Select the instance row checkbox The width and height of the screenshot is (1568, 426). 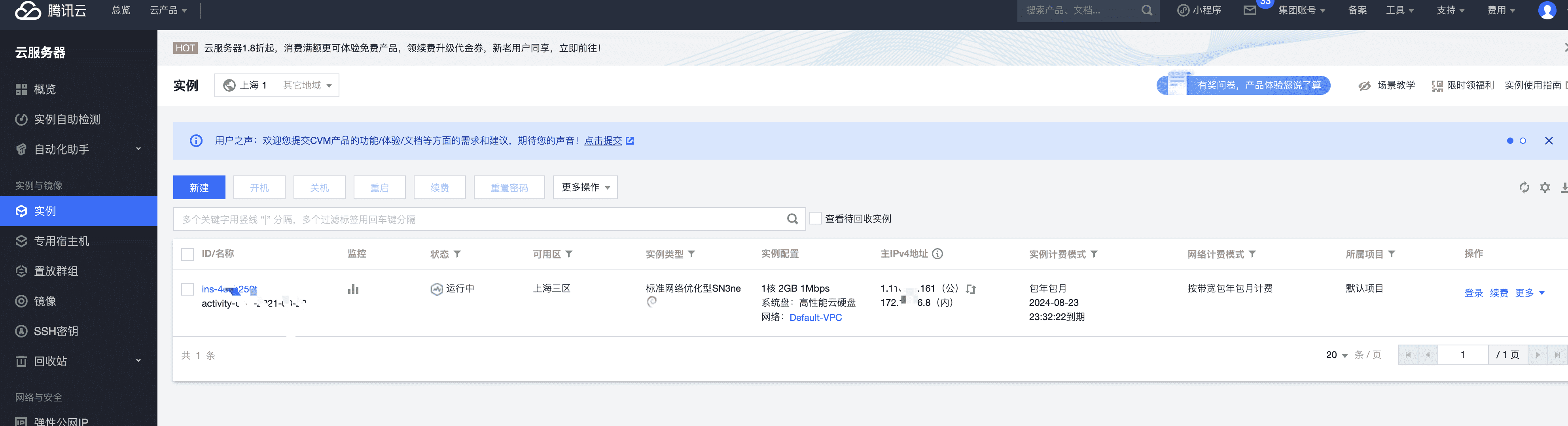click(x=187, y=289)
